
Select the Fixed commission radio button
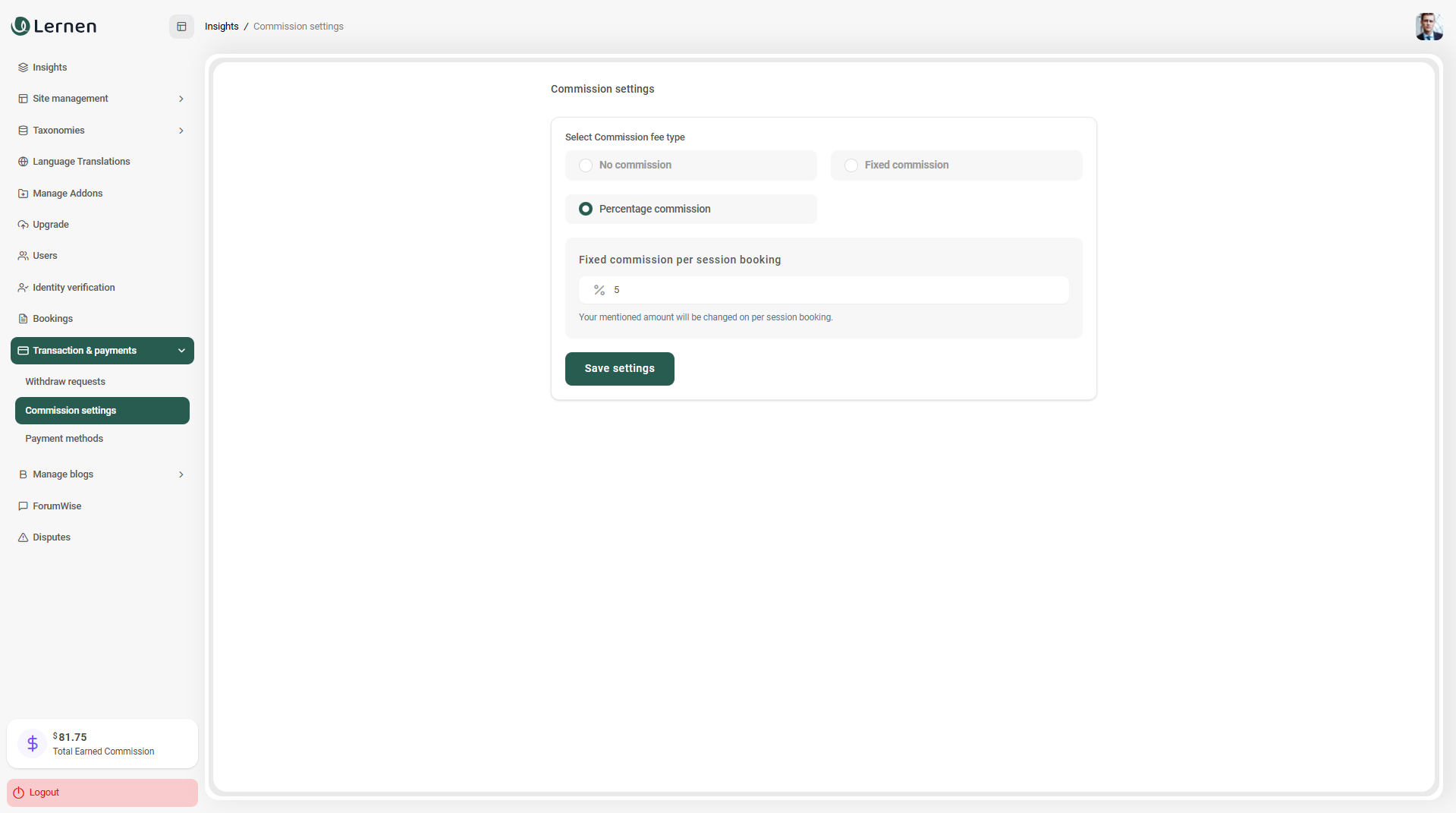(851, 165)
